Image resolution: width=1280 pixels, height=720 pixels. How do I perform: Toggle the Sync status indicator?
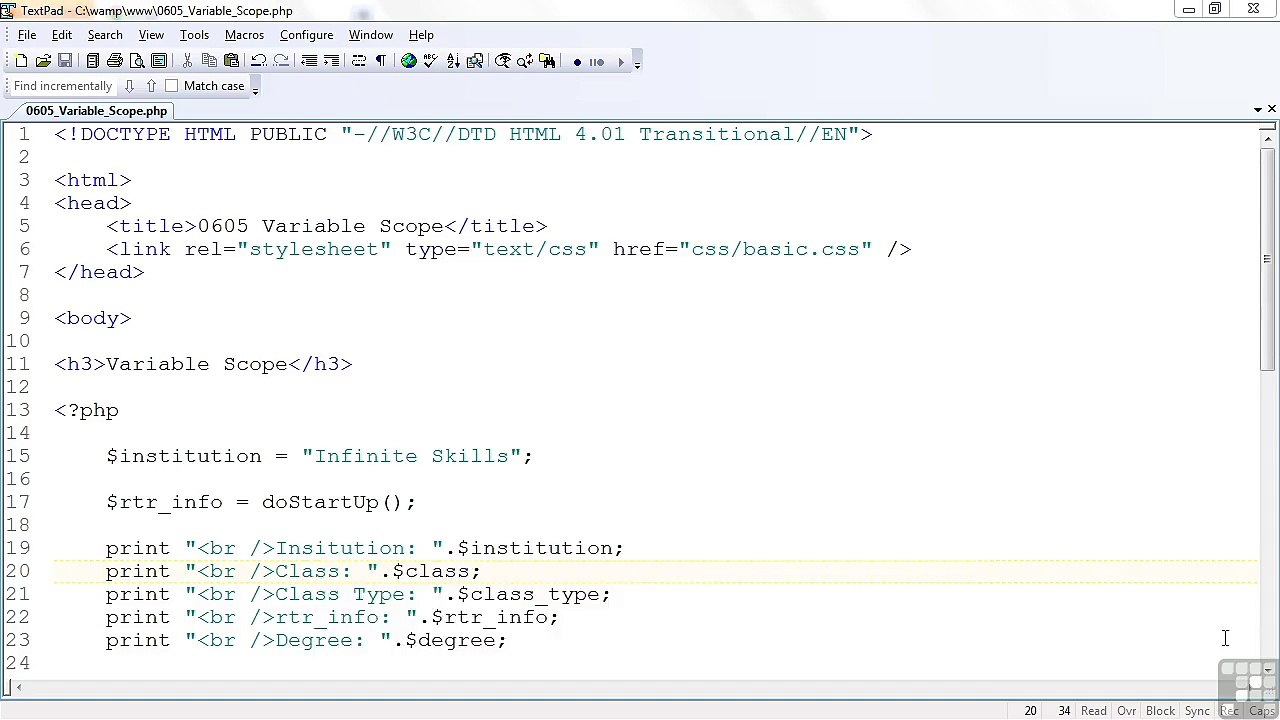click(1197, 711)
